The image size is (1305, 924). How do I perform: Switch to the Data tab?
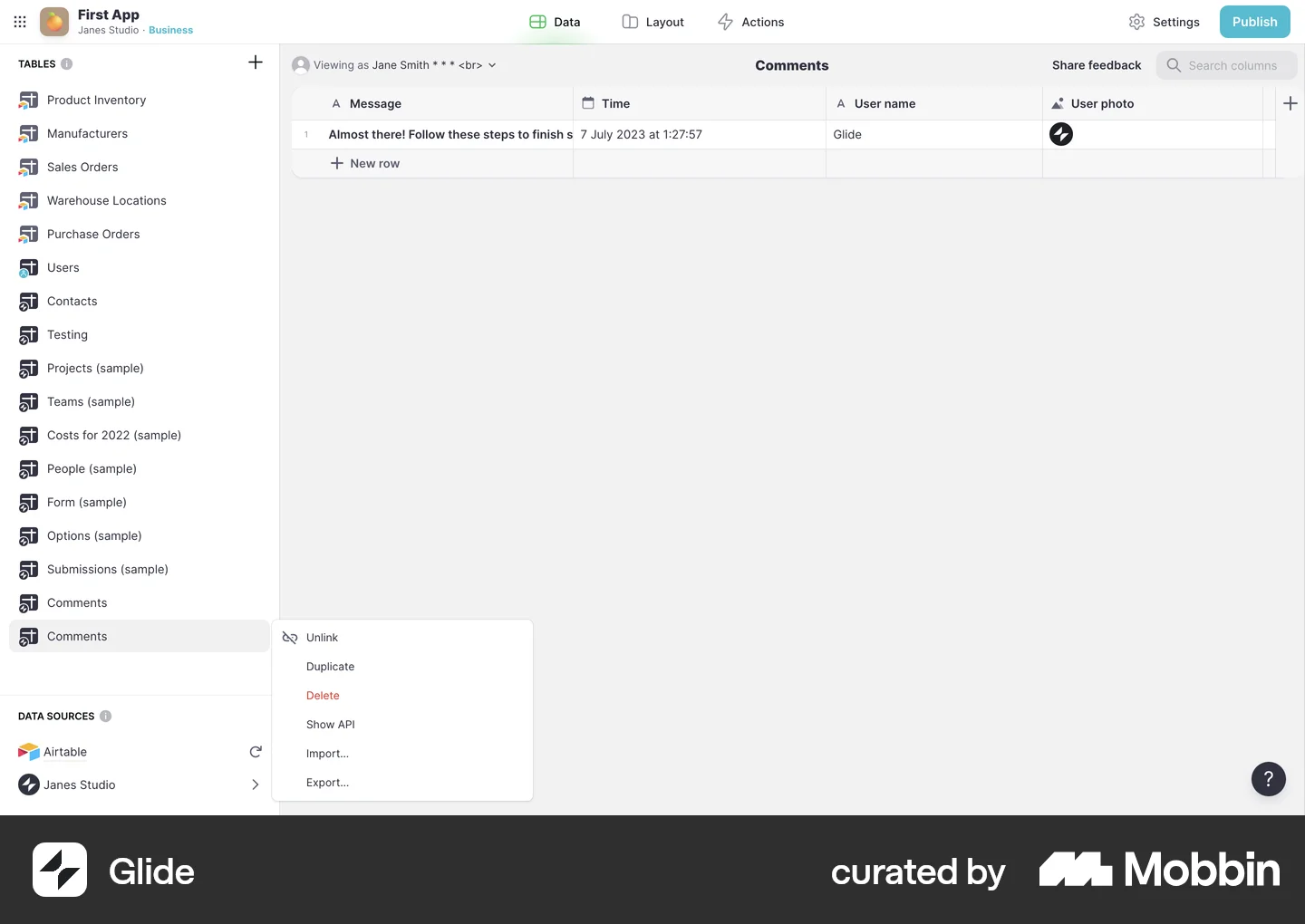point(555,22)
